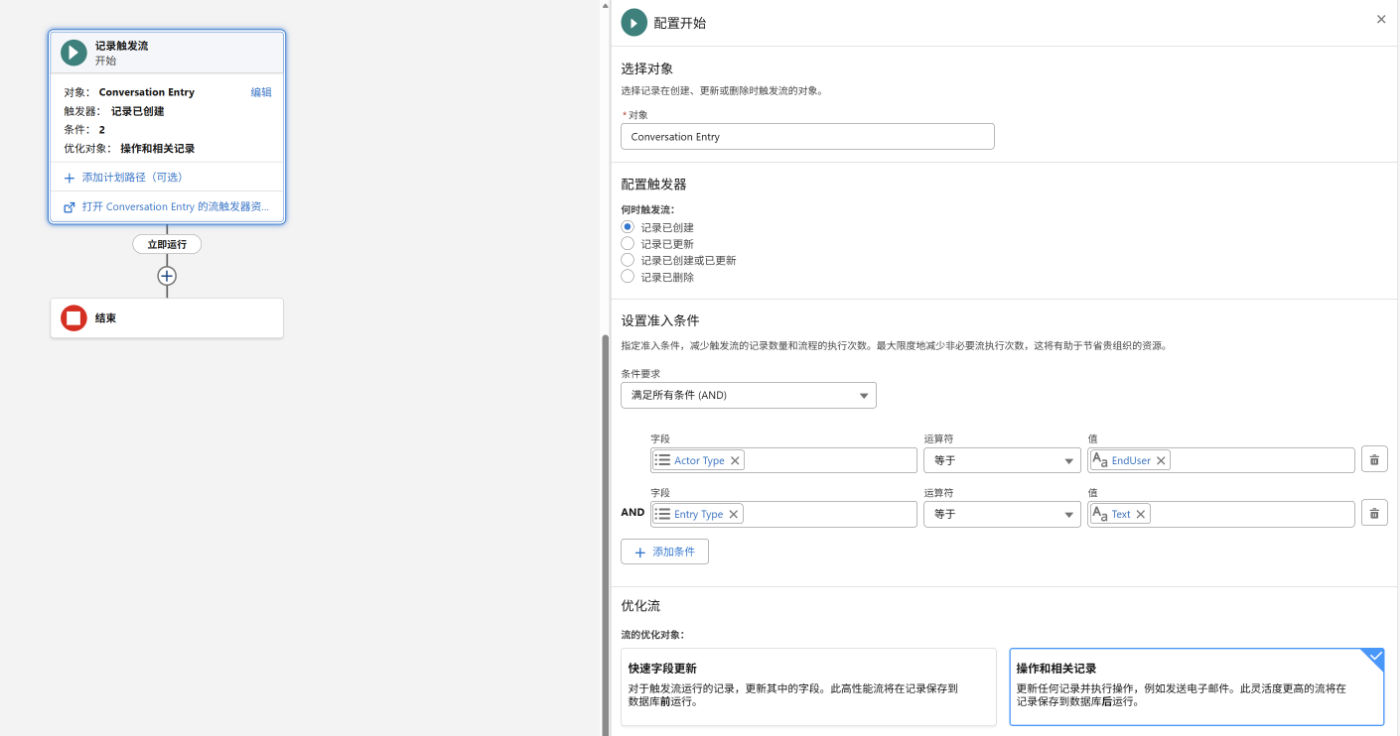Image resolution: width=1400 pixels, height=736 pixels.
Task: Click the plus icon to add element on canvas
Action: (x=167, y=276)
